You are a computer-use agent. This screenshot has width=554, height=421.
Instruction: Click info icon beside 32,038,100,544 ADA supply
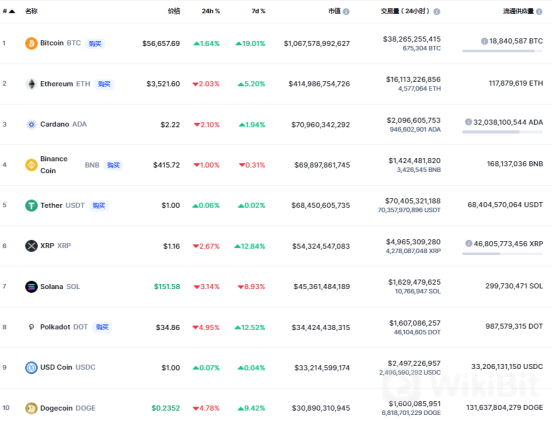pos(468,122)
